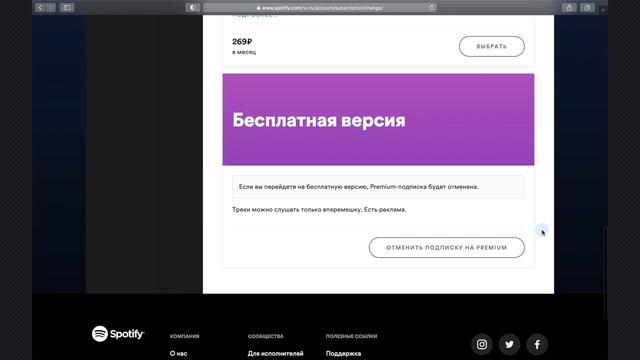Show the tab overview icon
This screenshot has height=360, width=640.
coord(587,8)
